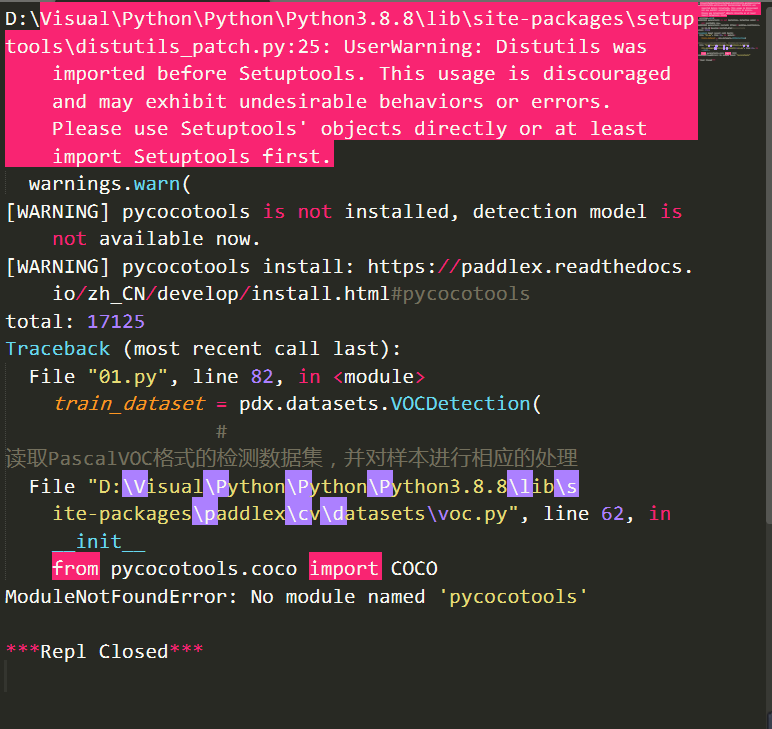
Task: Click 'Python3.8.8' in the traceback file path
Action: (x=443, y=486)
